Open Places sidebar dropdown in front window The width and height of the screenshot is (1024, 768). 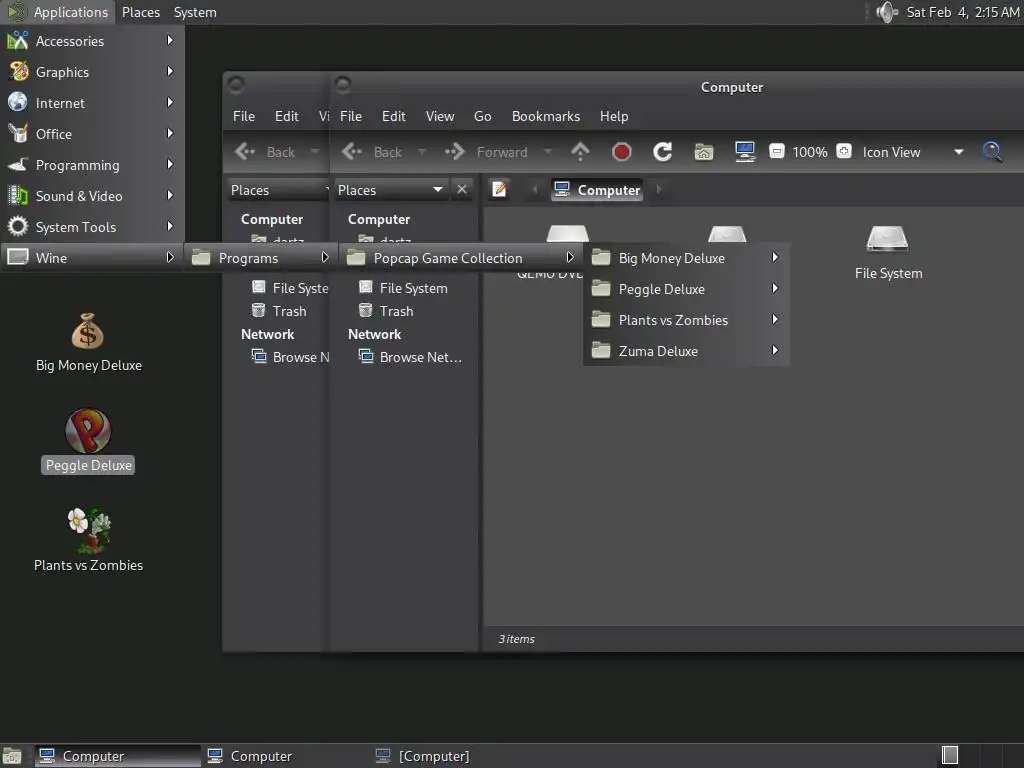click(391, 190)
